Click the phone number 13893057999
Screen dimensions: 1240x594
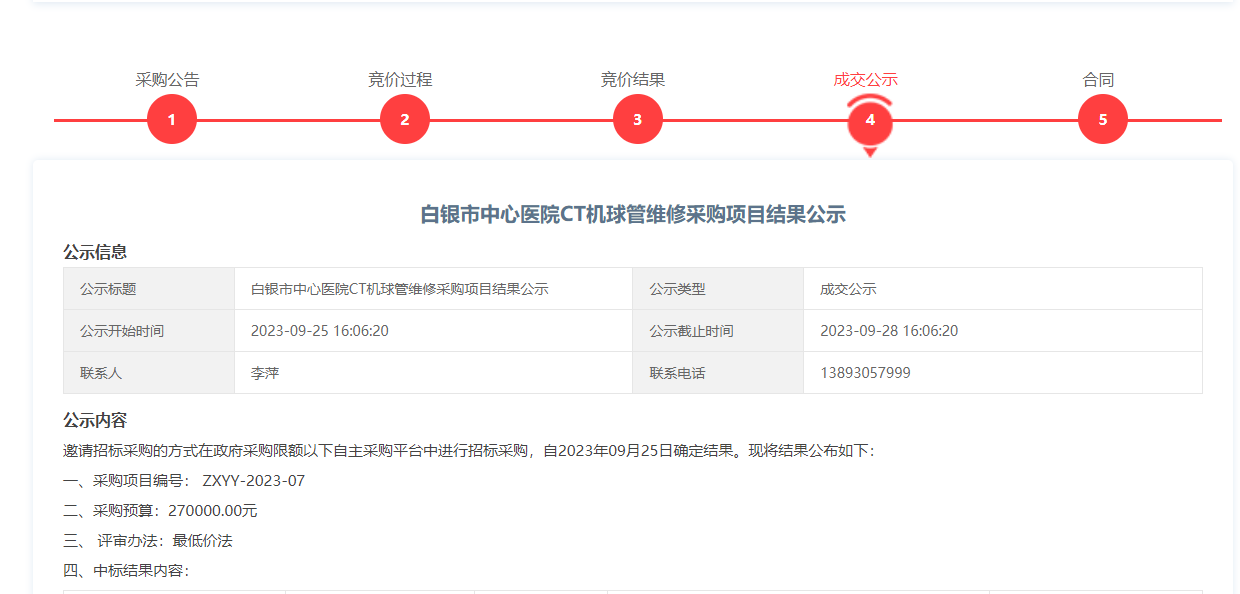click(x=865, y=373)
